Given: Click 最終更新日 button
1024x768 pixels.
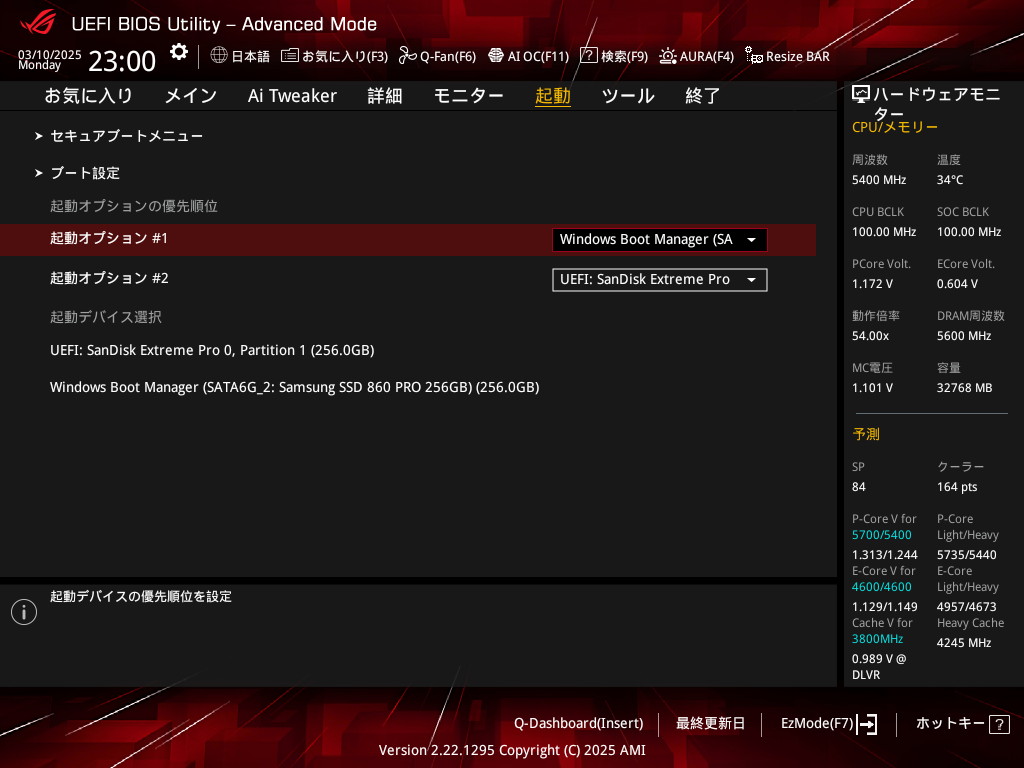Looking at the screenshot, I should coord(711,724).
